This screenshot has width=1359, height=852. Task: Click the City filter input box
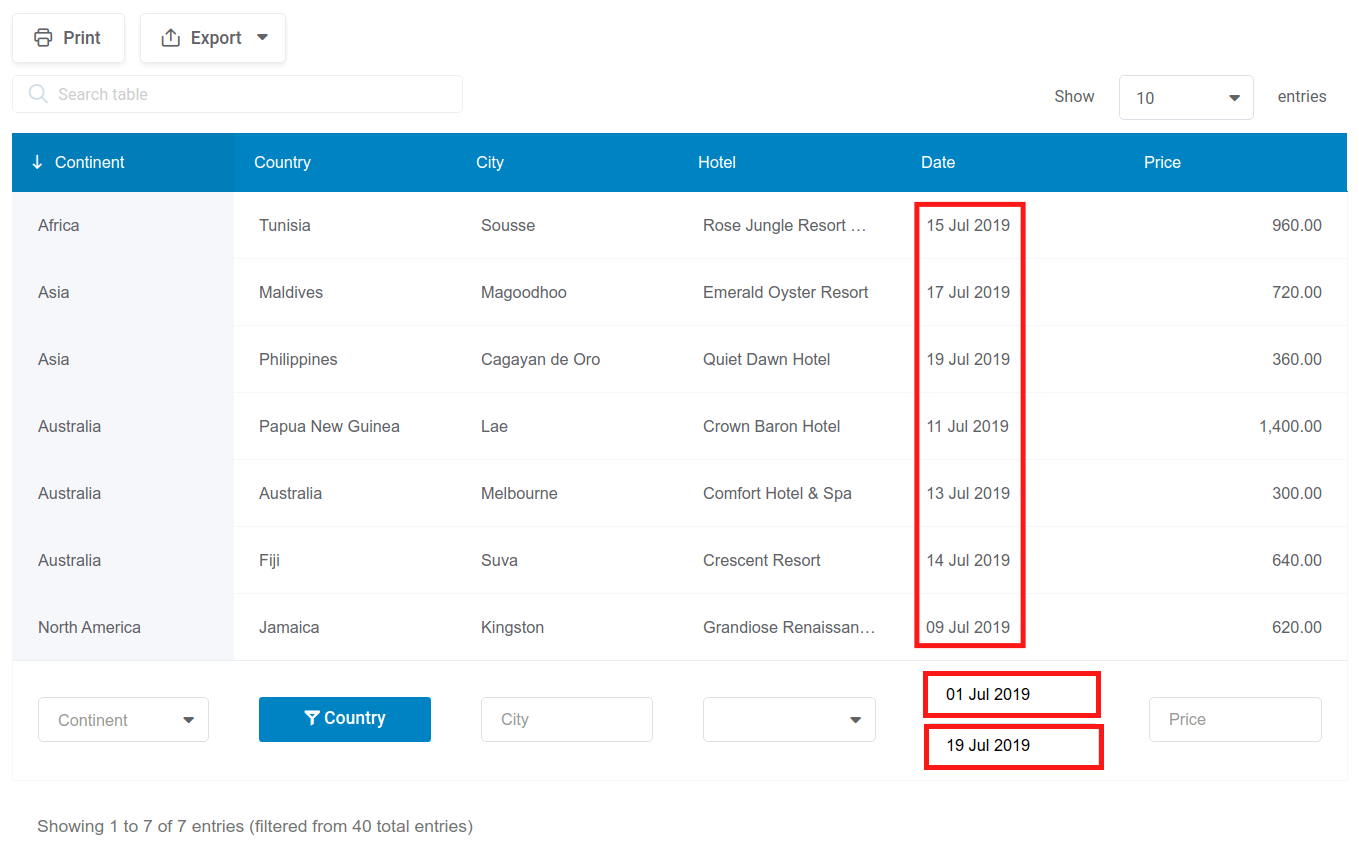566,719
